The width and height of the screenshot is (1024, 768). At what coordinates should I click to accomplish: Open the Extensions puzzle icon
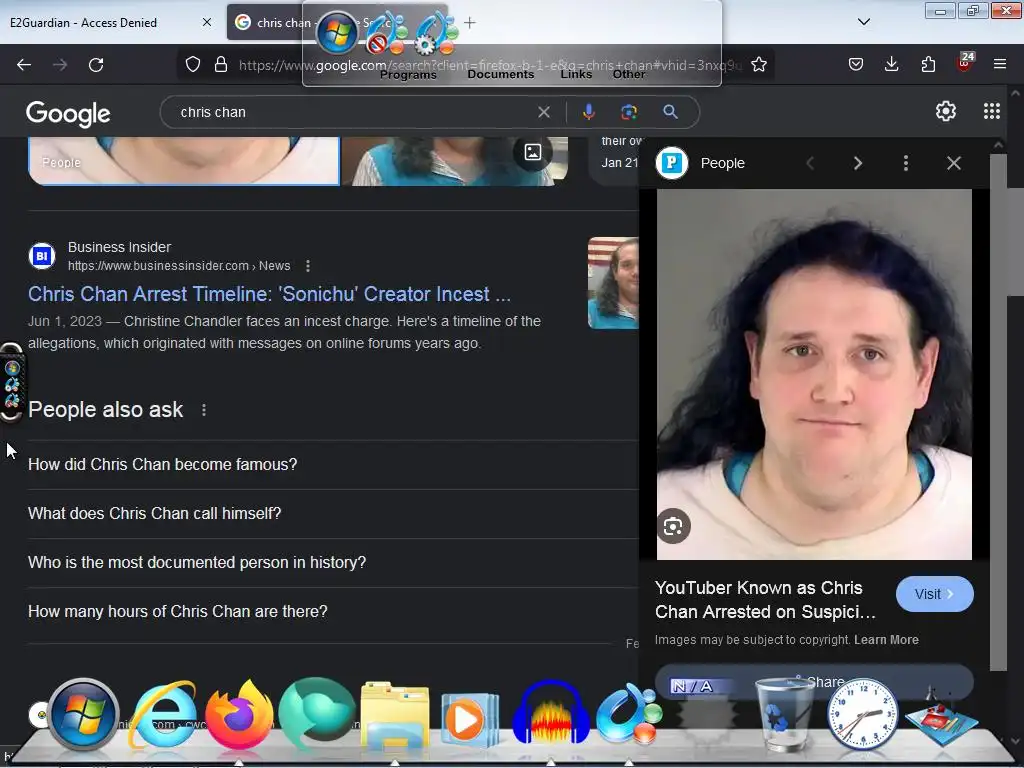tap(928, 65)
